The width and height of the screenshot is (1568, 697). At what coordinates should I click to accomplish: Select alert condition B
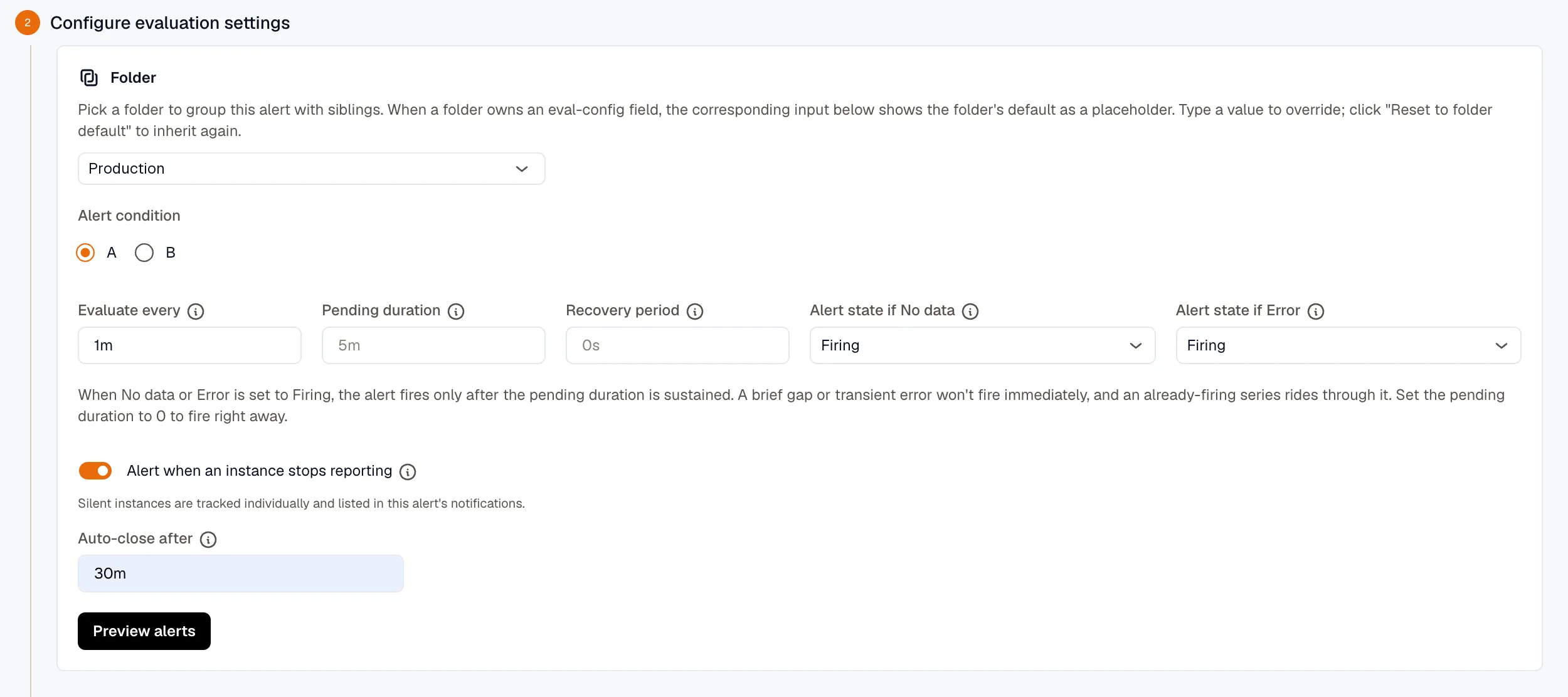pos(144,253)
